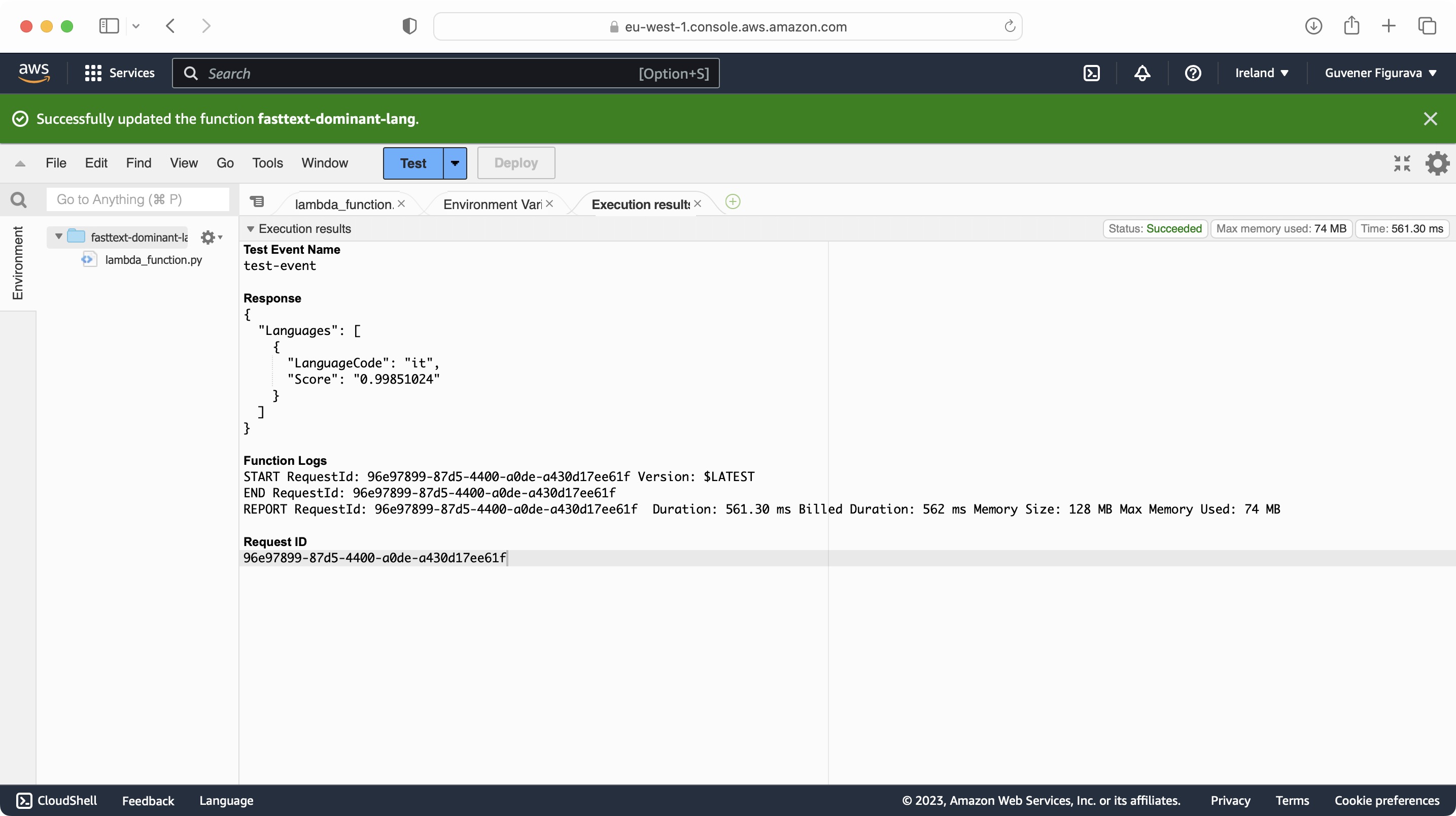Add new tab with green plus icon
1456x816 pixels.
tap(733, 202)
